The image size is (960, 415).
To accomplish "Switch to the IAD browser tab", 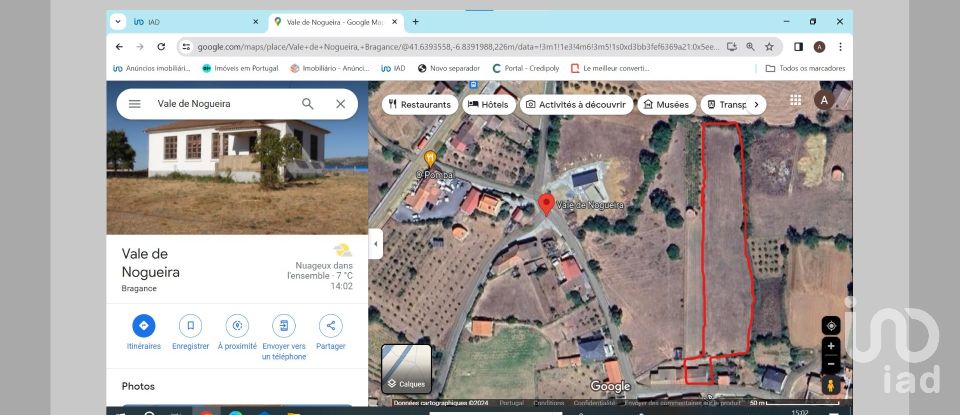I will pos(190,22).
